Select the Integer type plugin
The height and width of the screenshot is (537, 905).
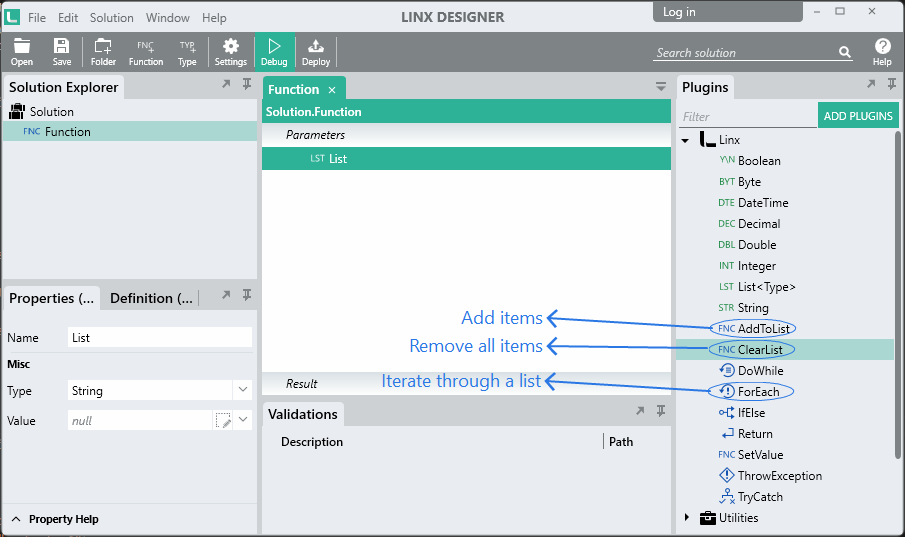tap(747, 266)
